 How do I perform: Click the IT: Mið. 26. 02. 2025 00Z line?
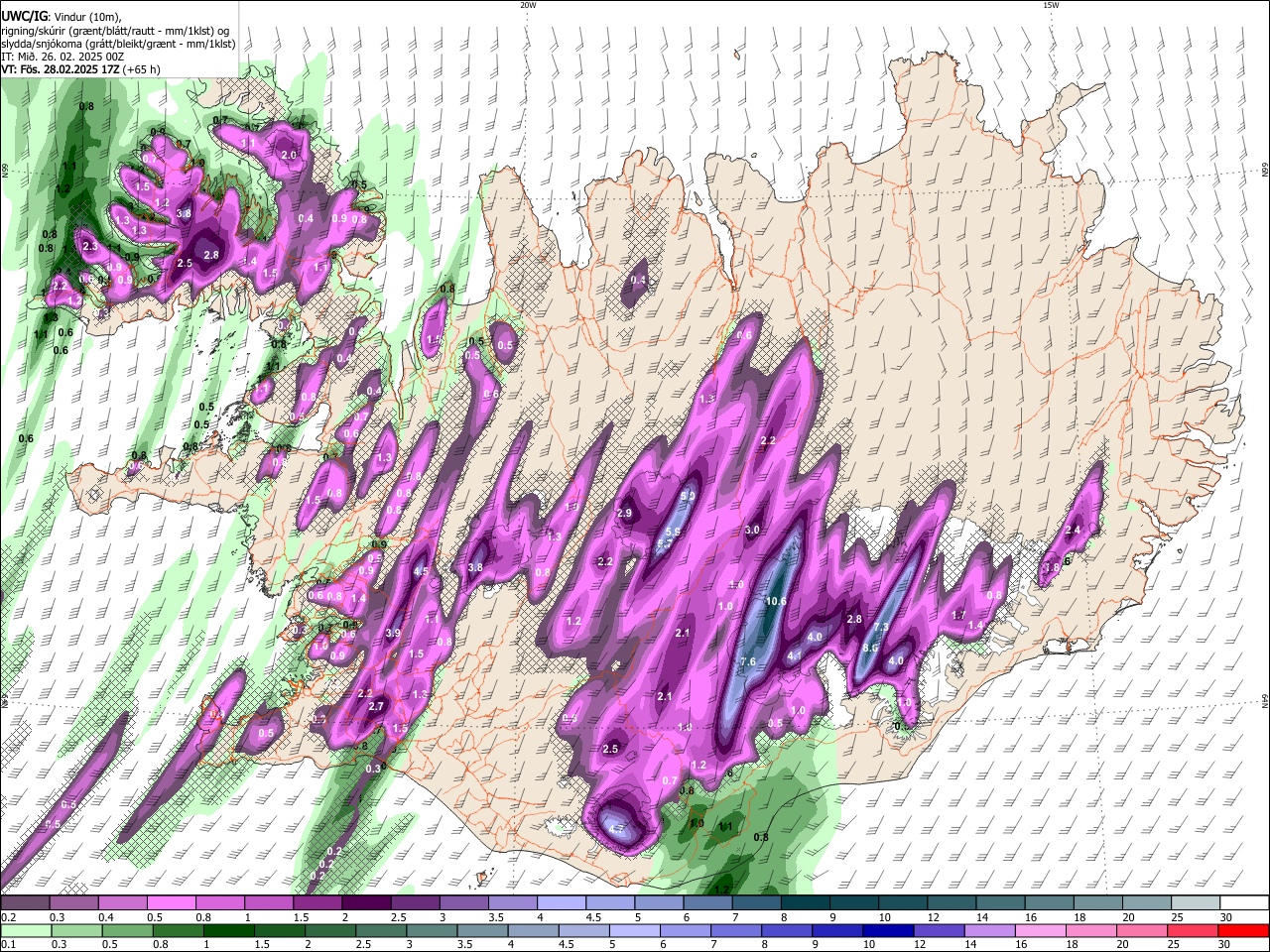[63, 57]
